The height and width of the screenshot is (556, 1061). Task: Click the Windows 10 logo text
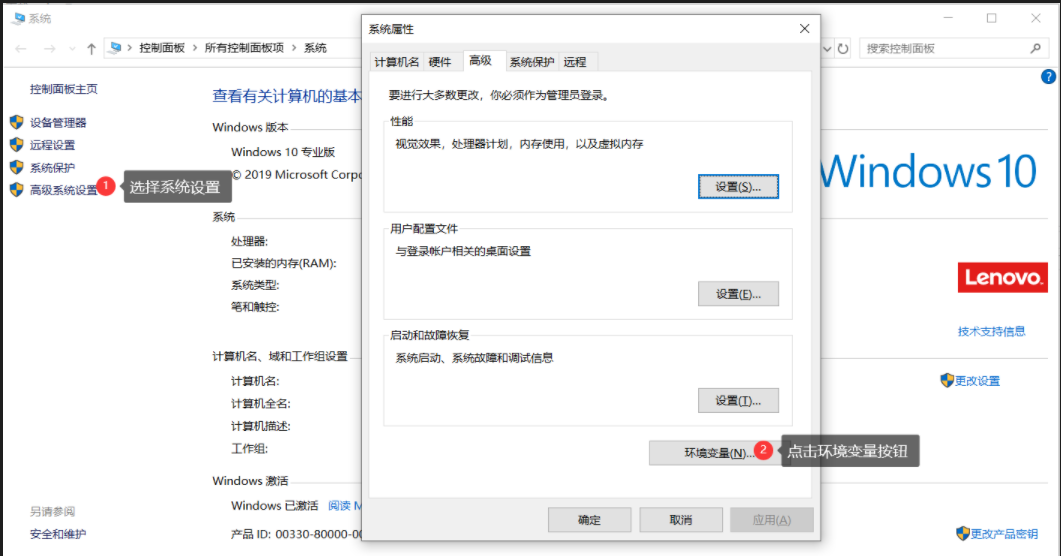[x=928, y=171]
